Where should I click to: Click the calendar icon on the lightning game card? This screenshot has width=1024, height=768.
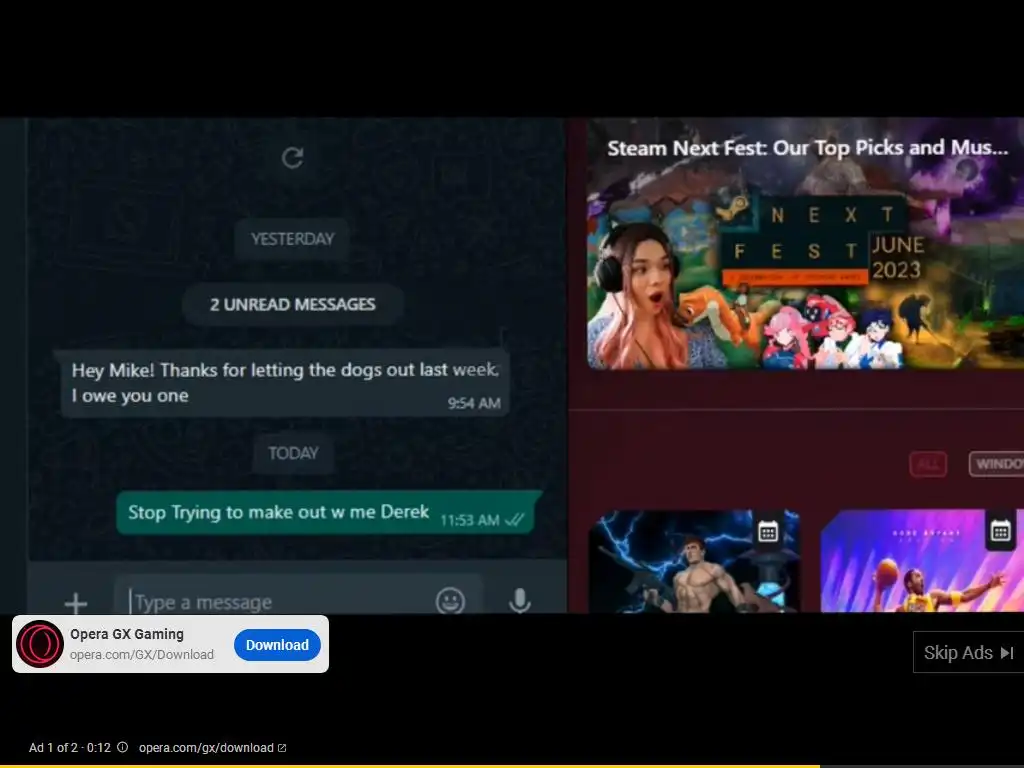click(768, 532)
